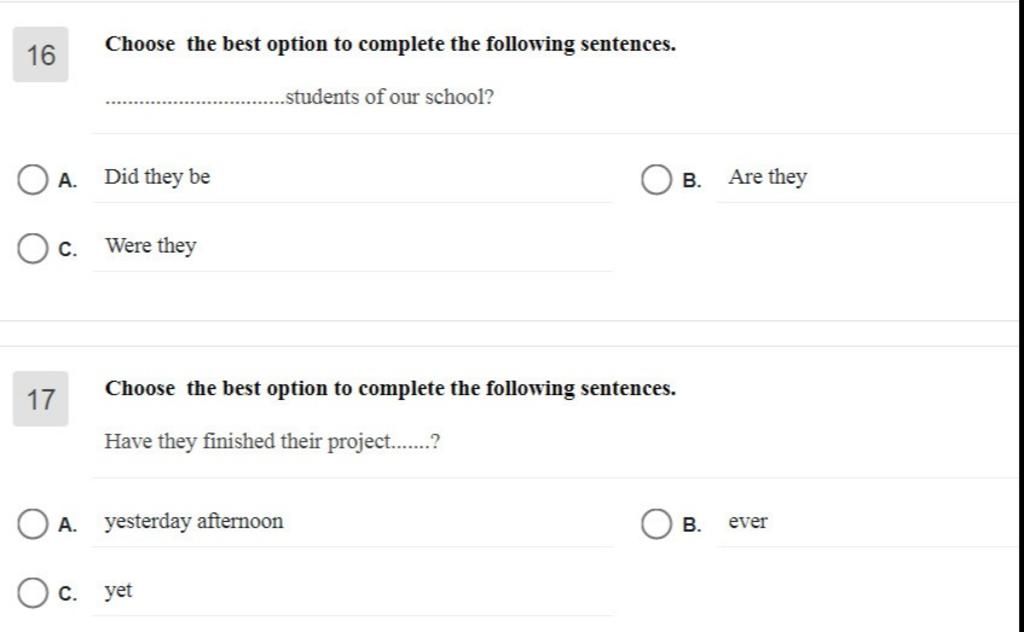Screen dimensions: 1024x632
Task: Select radio button A for question 16
Action: [32, 180]
